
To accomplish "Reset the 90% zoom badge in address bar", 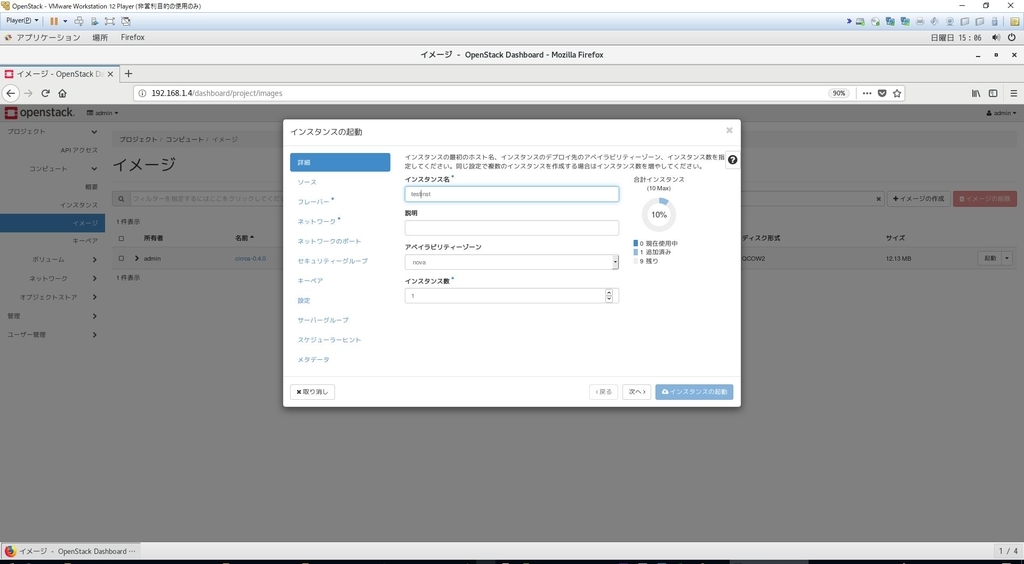I will [x=839, y=93].
